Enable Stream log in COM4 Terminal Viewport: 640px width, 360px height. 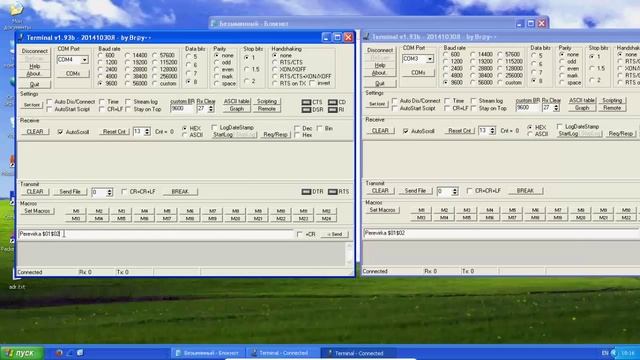(x=129, y=102)
